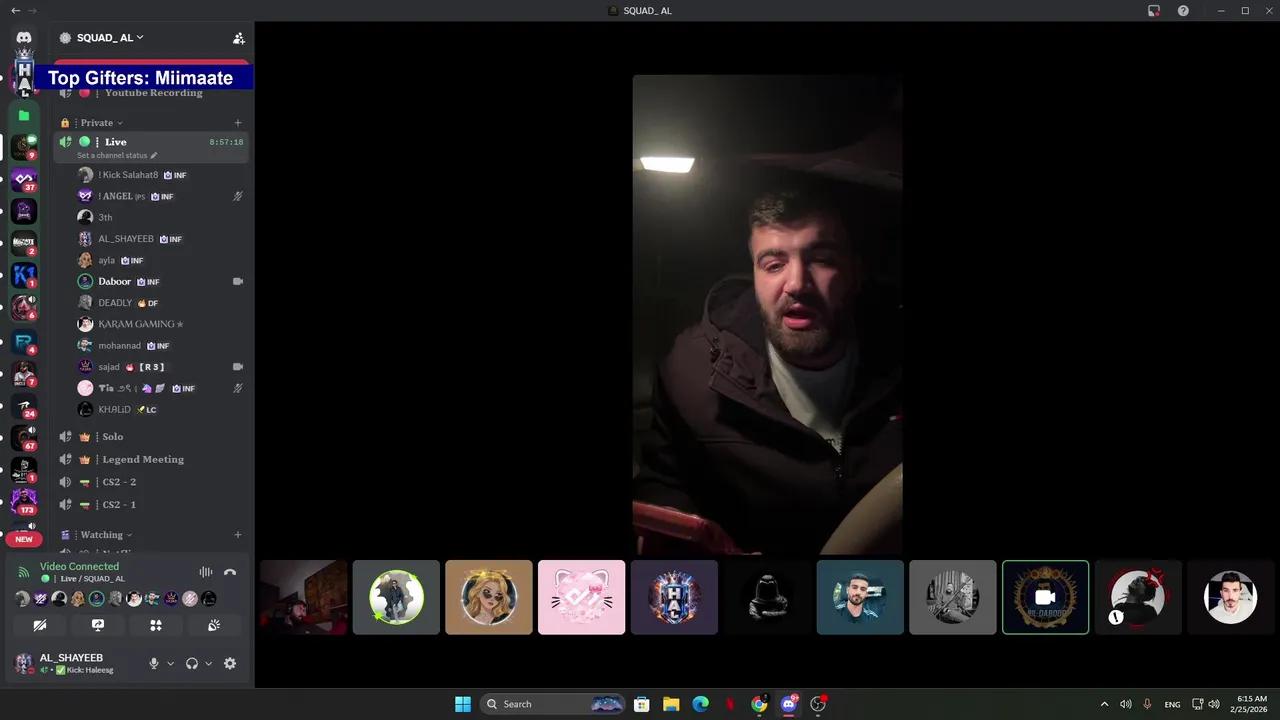Screen dimensions: 1280x720
Task: Join the Youtube Recording channel
Action: coord(150,94)
